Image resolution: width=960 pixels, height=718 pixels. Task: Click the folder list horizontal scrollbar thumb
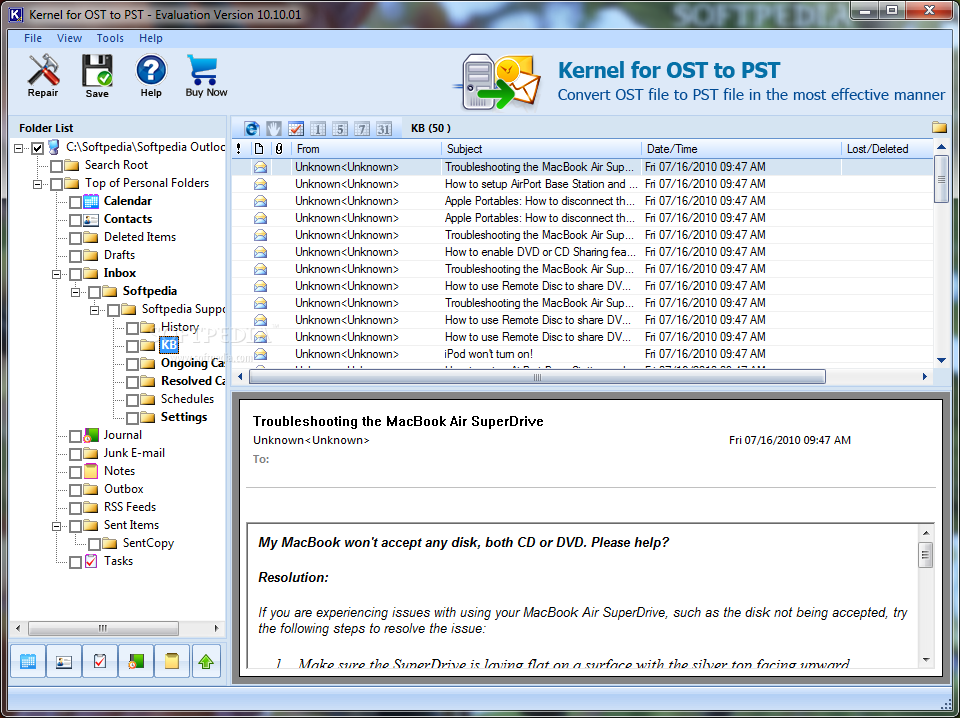103,628
